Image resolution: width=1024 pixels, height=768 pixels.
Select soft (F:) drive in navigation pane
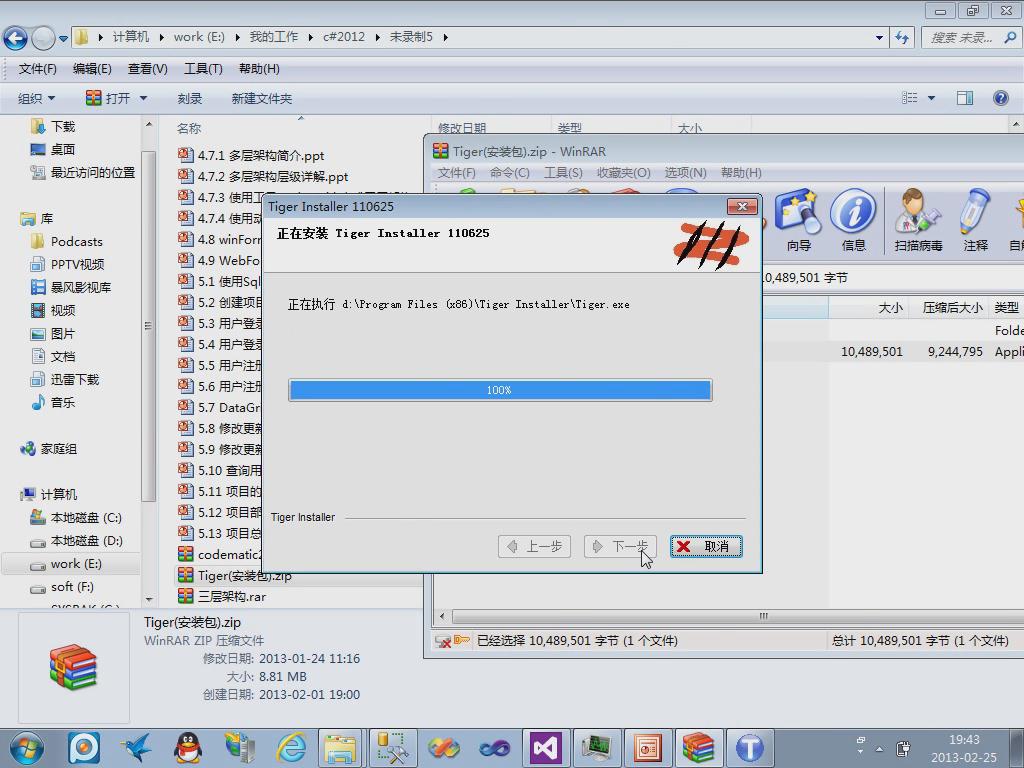point(62,587)
